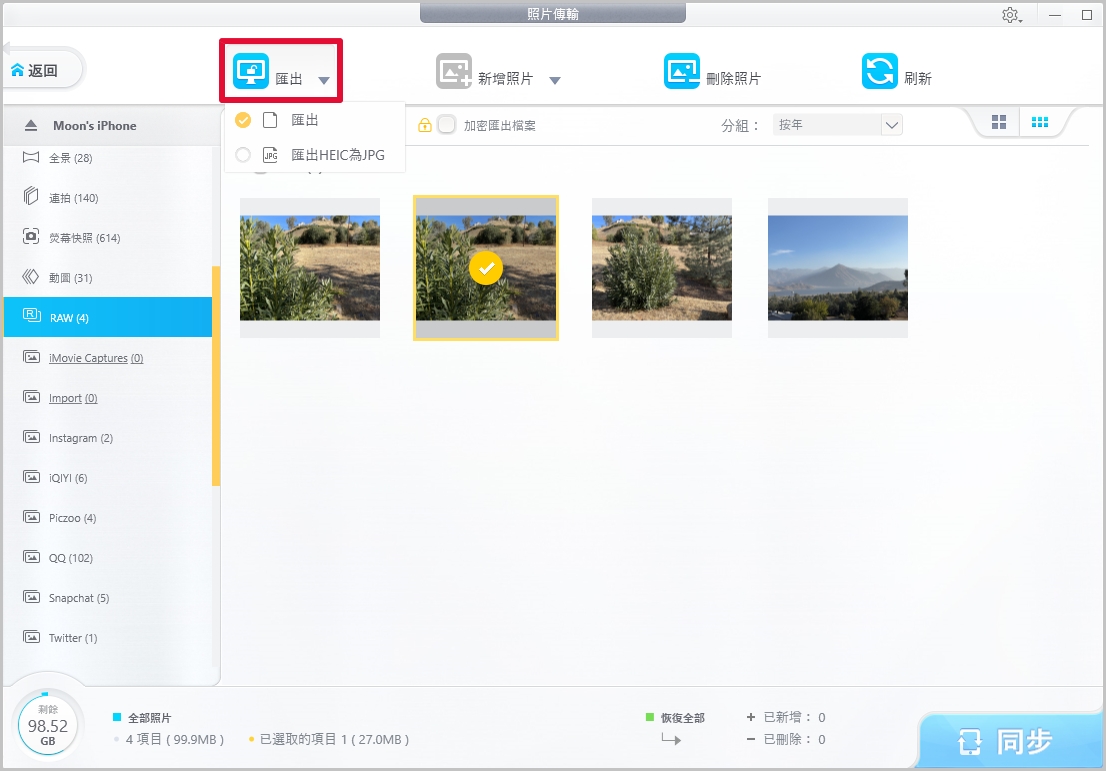Screen dimensions: 1106x771
Task: Click the album icon beside QQ
Action: (32, 557)
